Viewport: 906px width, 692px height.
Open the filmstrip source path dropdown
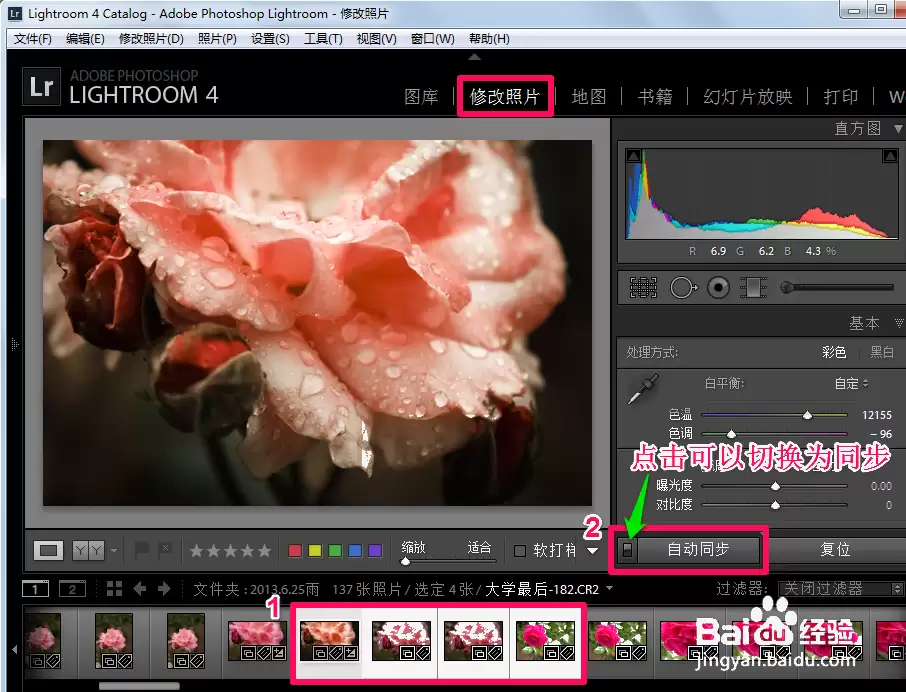(x=610, y=589)
